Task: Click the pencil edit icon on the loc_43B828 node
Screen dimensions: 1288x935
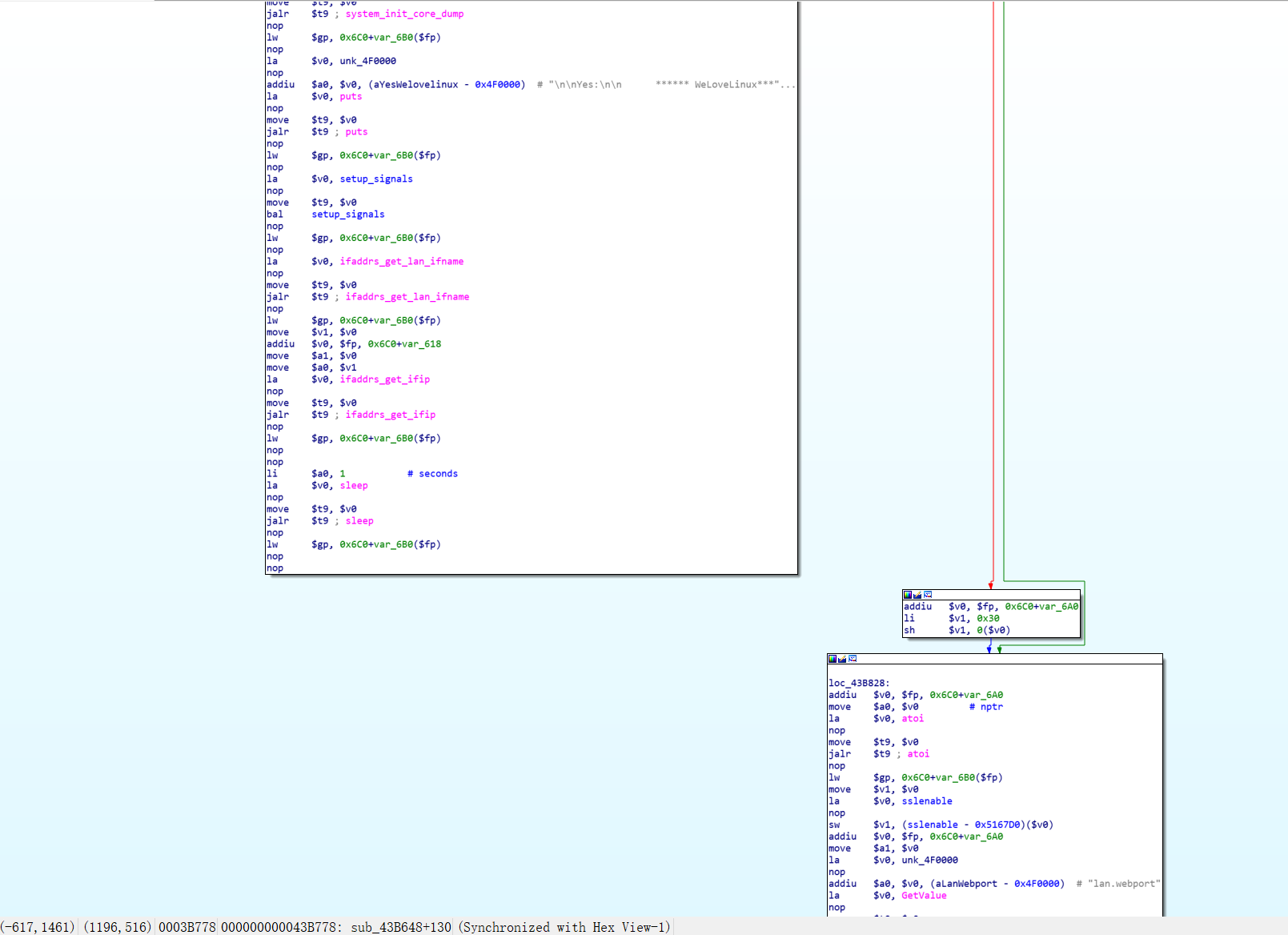Action: (x=842, y=659)
